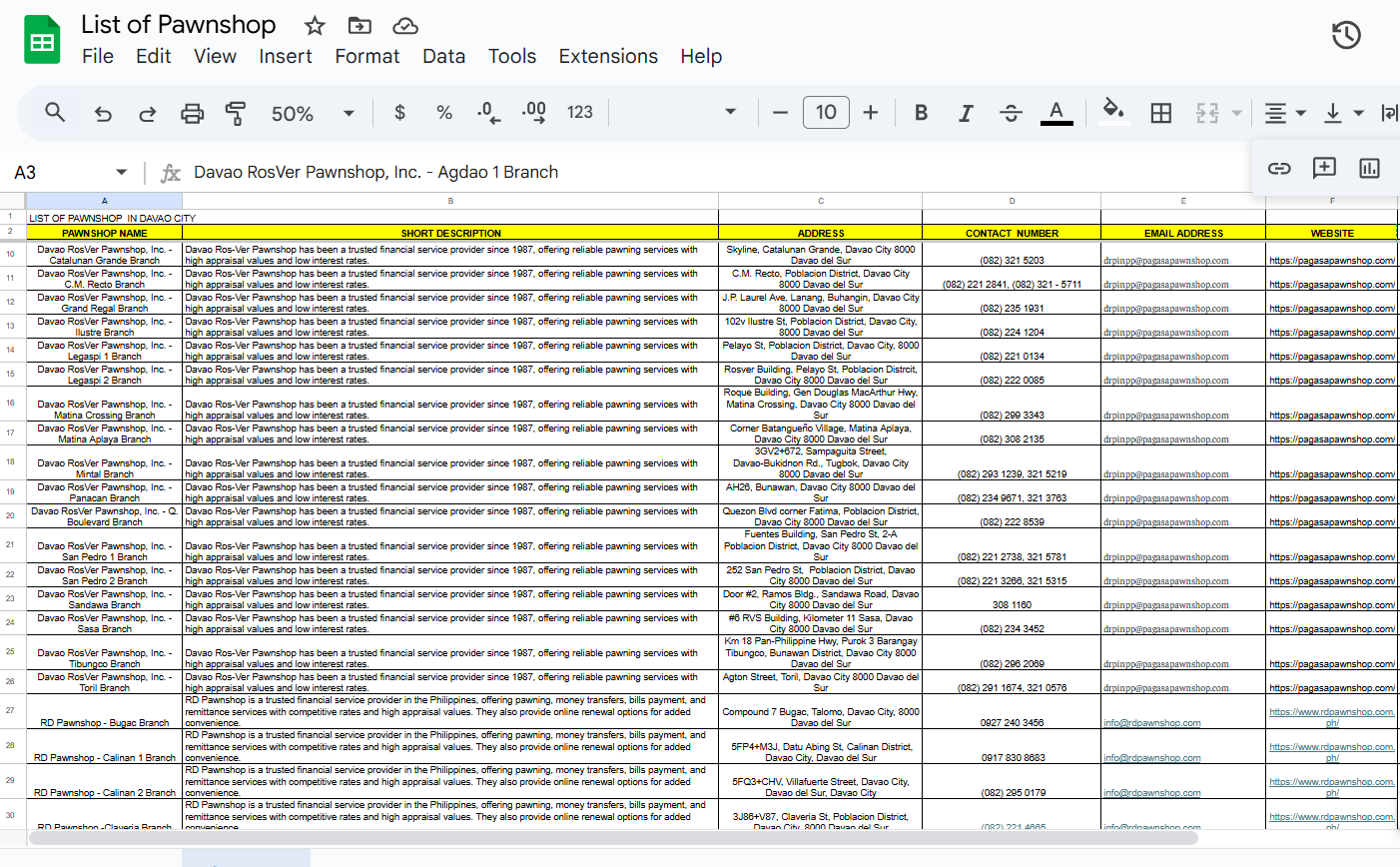1400x867 pixels.
Task: Open rdpawnshop website link in Calinan 1 row
Action: click(x=1332, y=752)
